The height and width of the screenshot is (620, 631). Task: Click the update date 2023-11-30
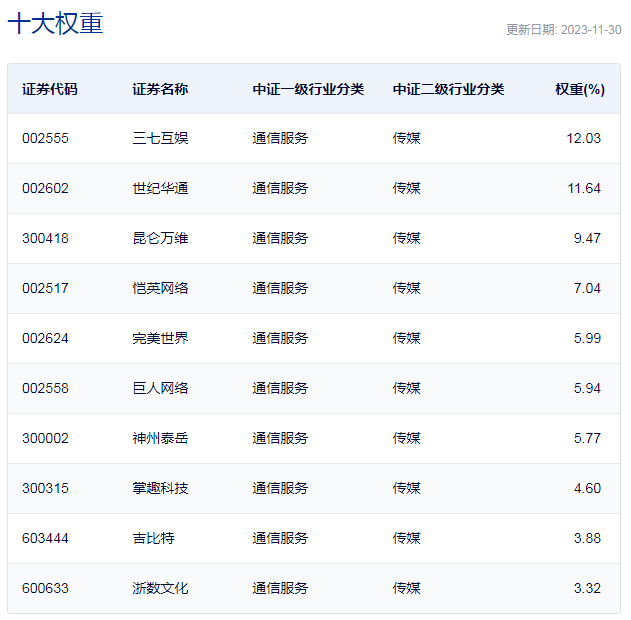coord(591,30)
